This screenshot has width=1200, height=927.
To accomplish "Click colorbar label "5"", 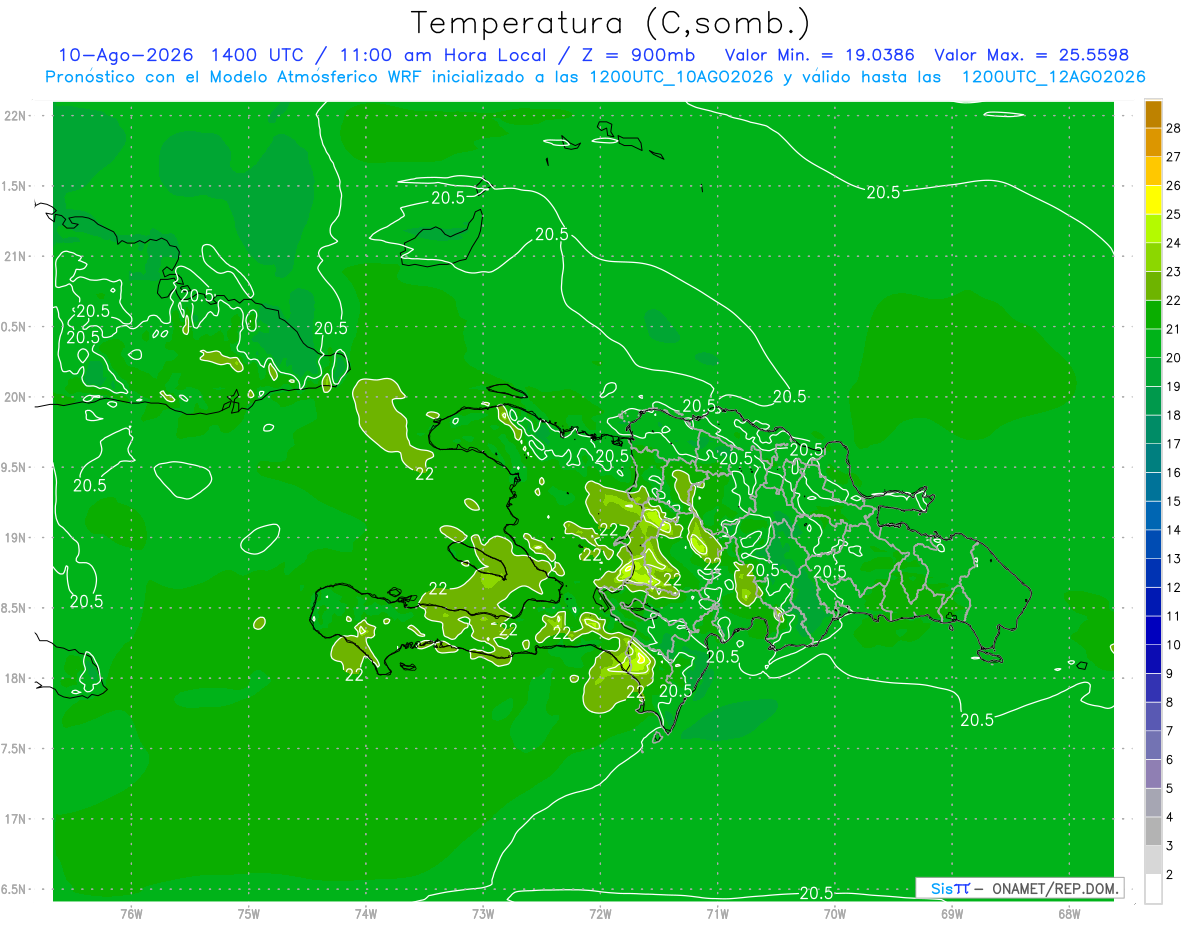I will point(1170,789).
